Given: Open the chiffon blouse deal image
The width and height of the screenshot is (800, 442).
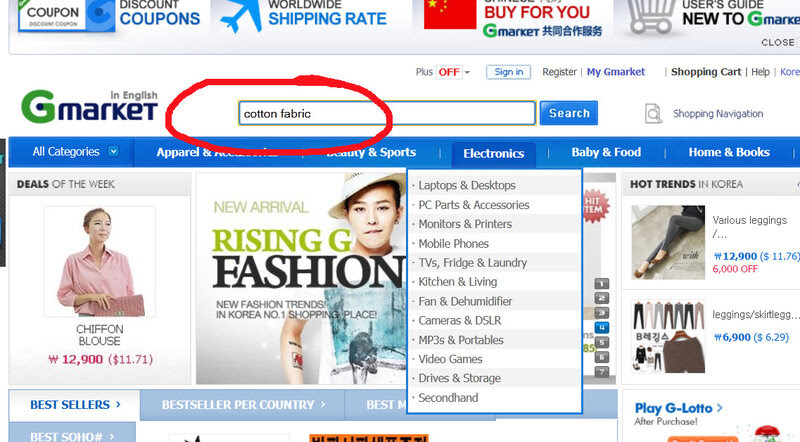Looking at the screenshot, I should click(x=100, y=261).
